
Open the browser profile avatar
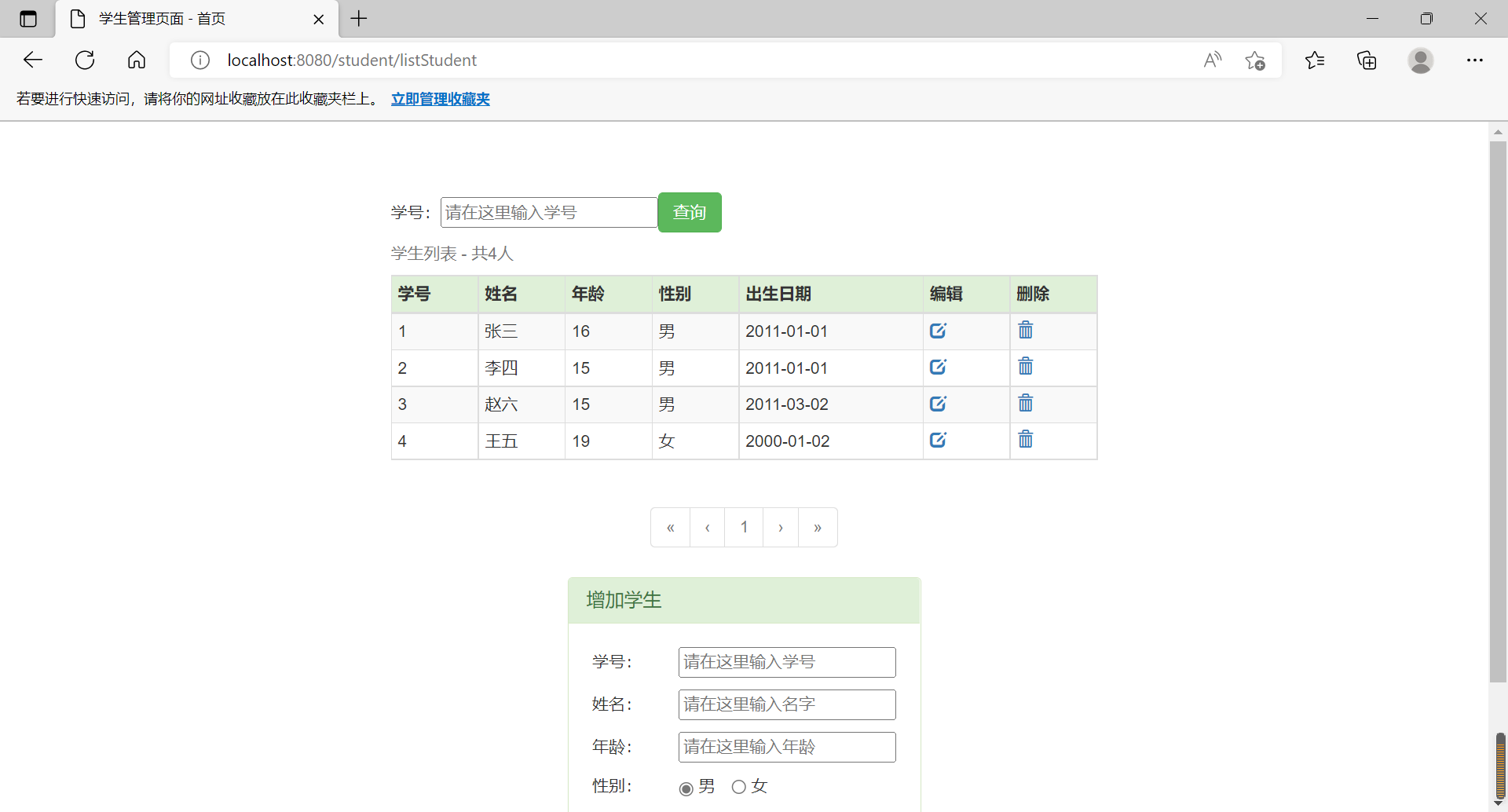coord(1421,60)
